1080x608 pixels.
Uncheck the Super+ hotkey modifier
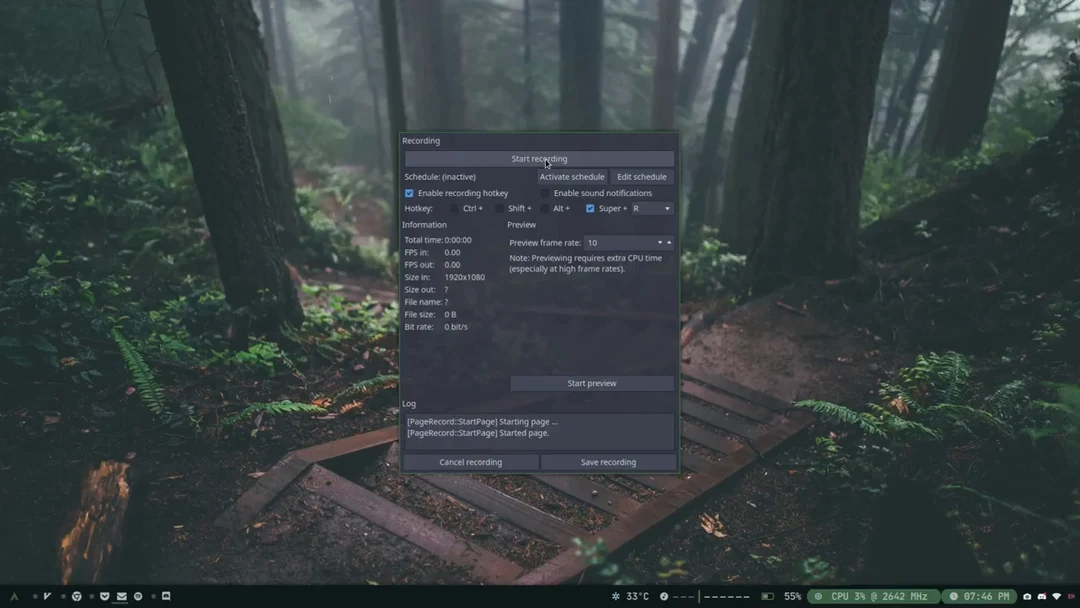pyautogui.click(x=590, y=208)
